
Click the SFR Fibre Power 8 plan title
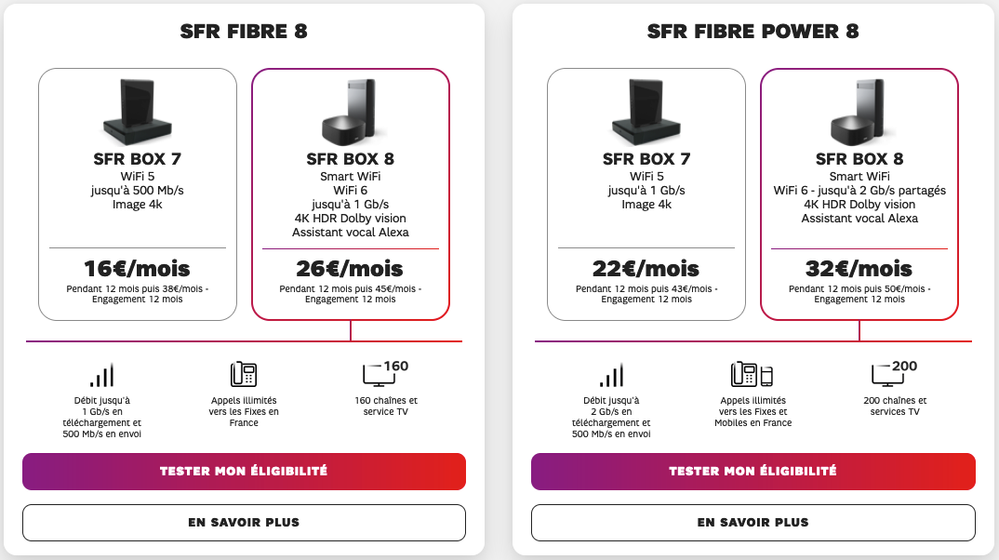[x=753, y=31]
